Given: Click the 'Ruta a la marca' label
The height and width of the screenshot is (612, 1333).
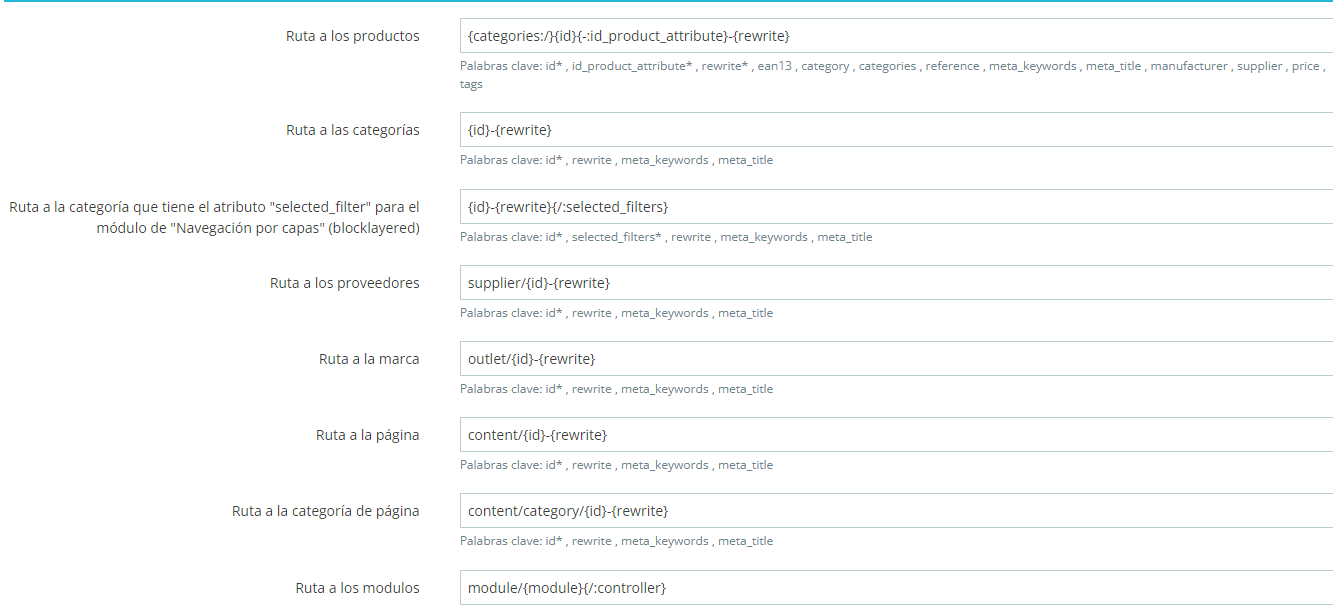Looking at the screenshot, I should coord(369,359).
